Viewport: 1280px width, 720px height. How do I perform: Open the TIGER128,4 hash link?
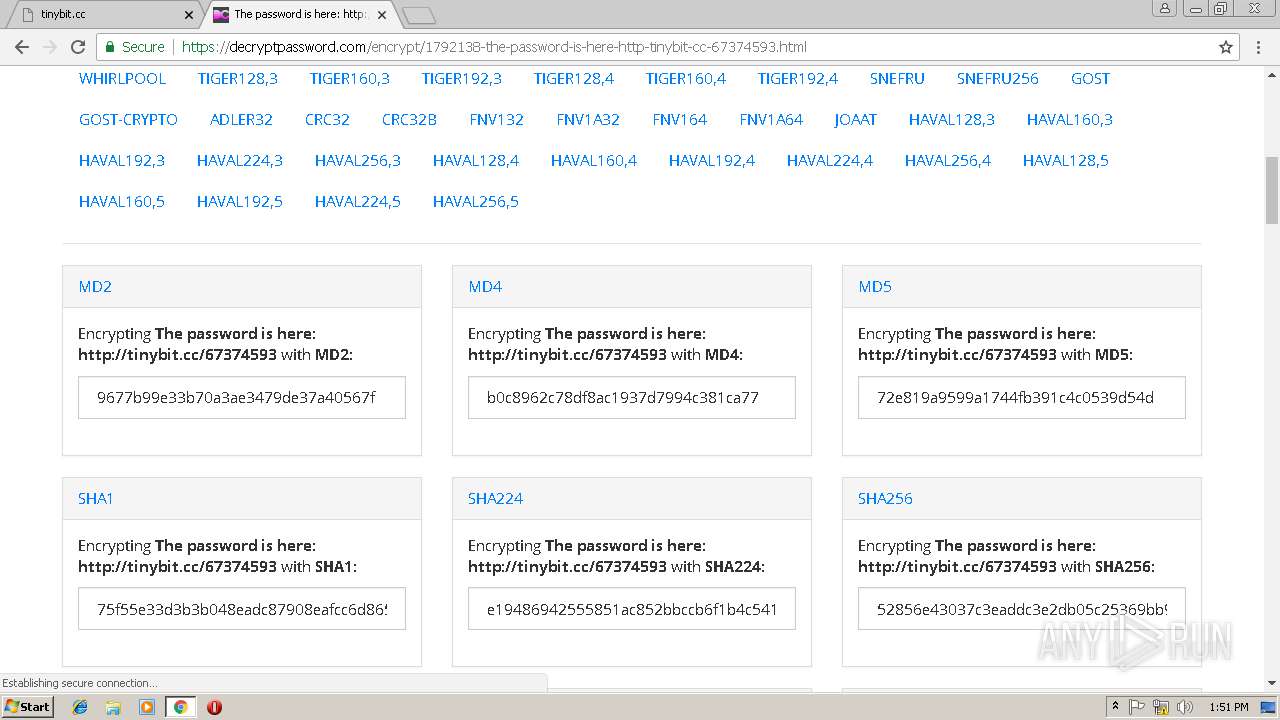tap(573, 78)
